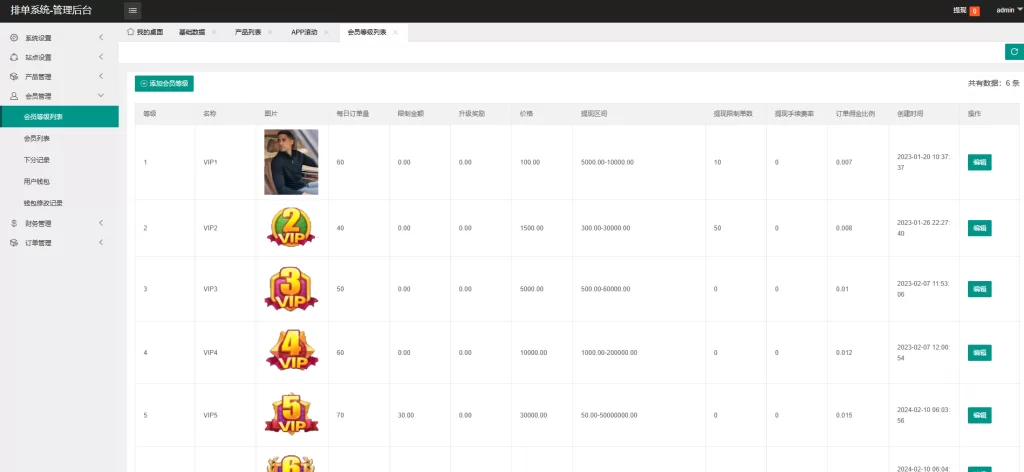Image resolution: width=1024 pixels, height=472 pixels.
Task: Close the 基础数据 tab
Action: tap(212, 32)
